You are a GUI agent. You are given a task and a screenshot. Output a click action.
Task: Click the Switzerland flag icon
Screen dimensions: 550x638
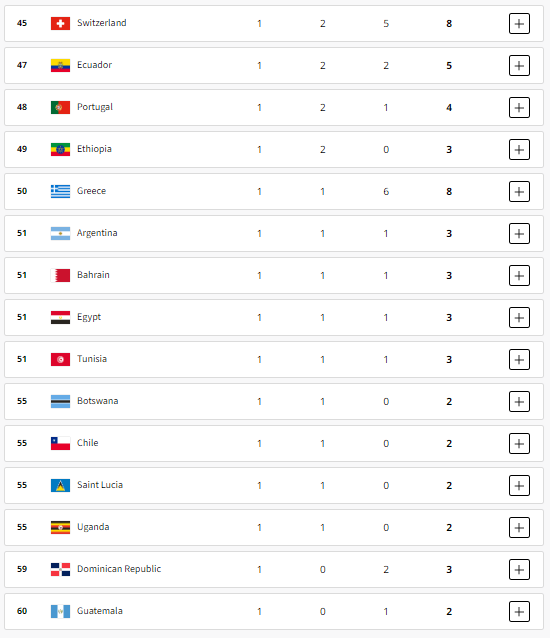pyautogui.click(x=60, y=23)
